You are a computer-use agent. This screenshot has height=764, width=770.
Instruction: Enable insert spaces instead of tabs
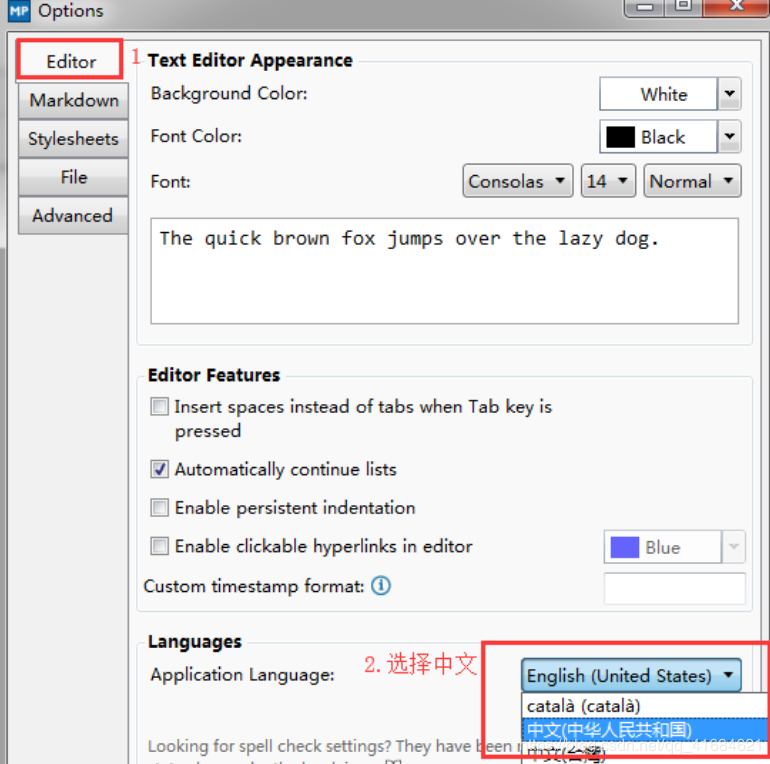coord(160,407)
